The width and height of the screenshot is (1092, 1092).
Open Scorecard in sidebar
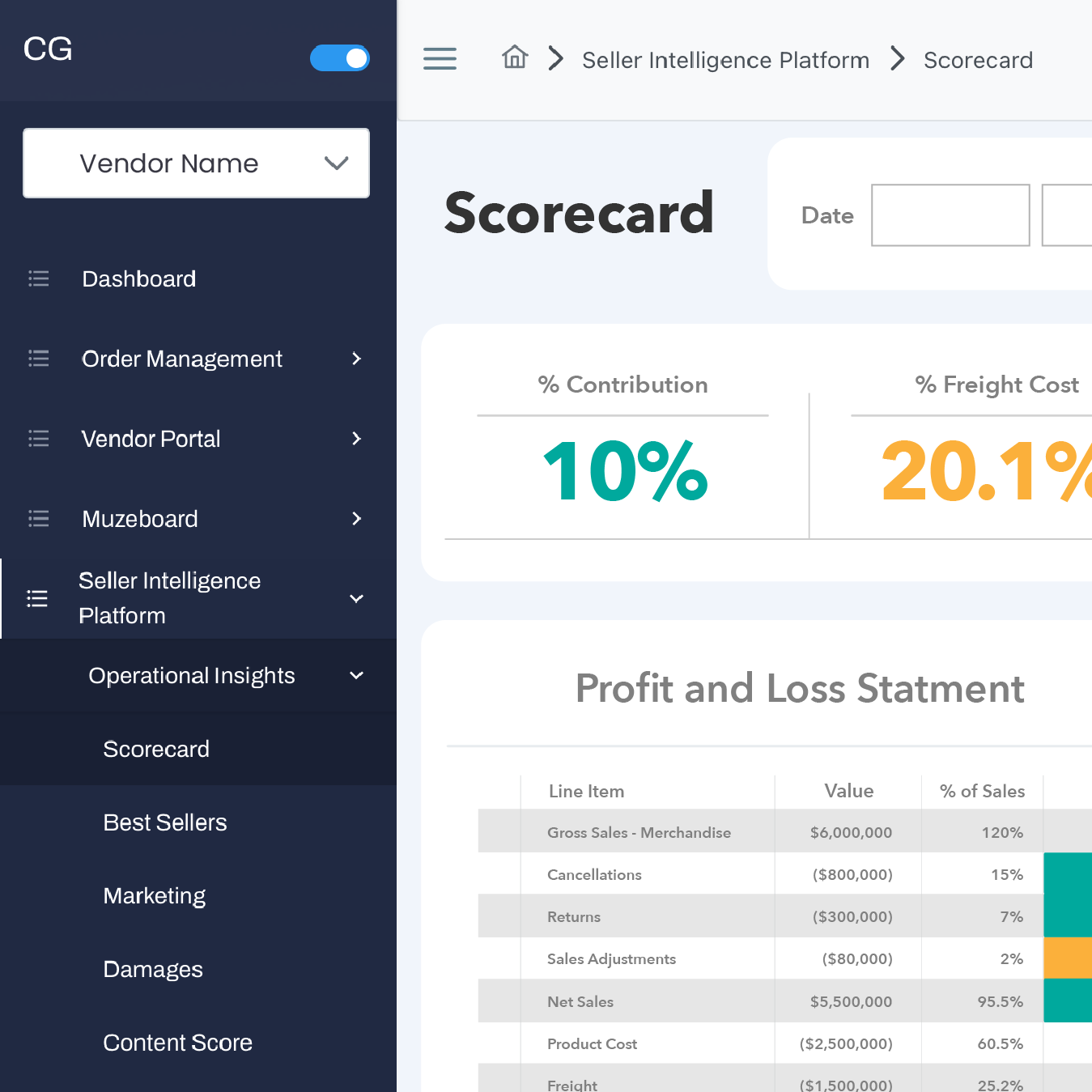tap(156, 749)
